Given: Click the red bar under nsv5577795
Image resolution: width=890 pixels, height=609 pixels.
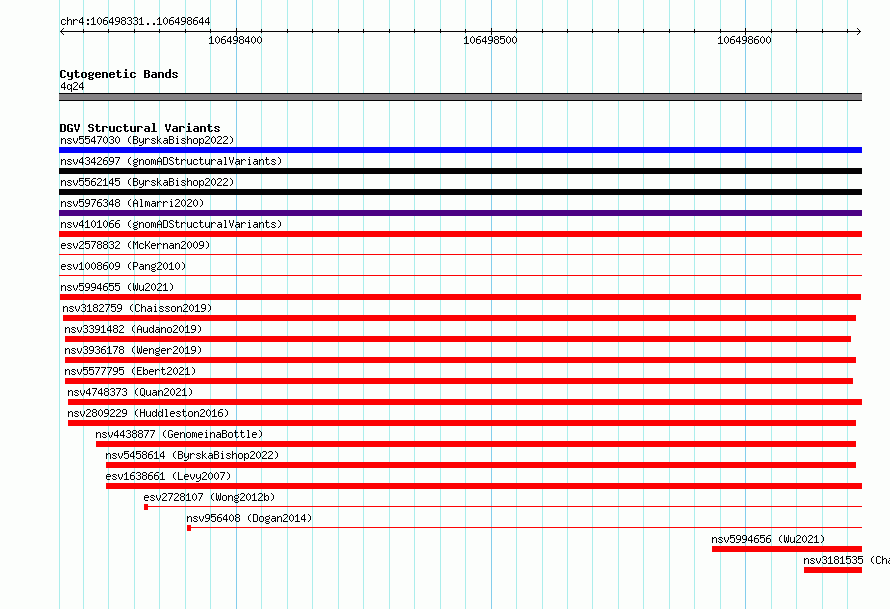Looking at the screenshot, I should pos(459,381).
